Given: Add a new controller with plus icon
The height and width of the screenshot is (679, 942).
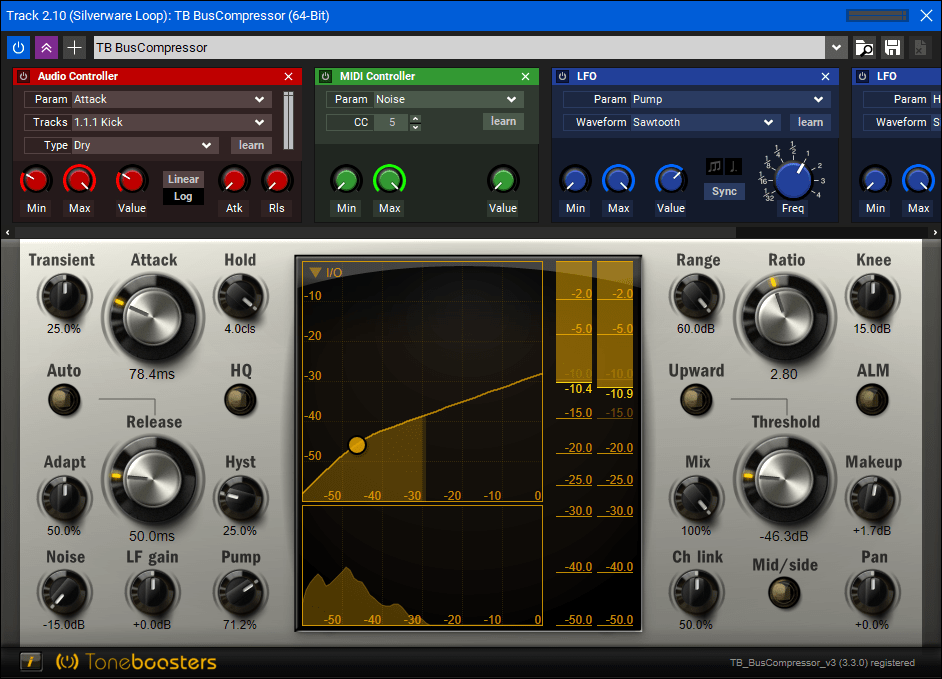Looking at the screenshot, I should point(74,47).
